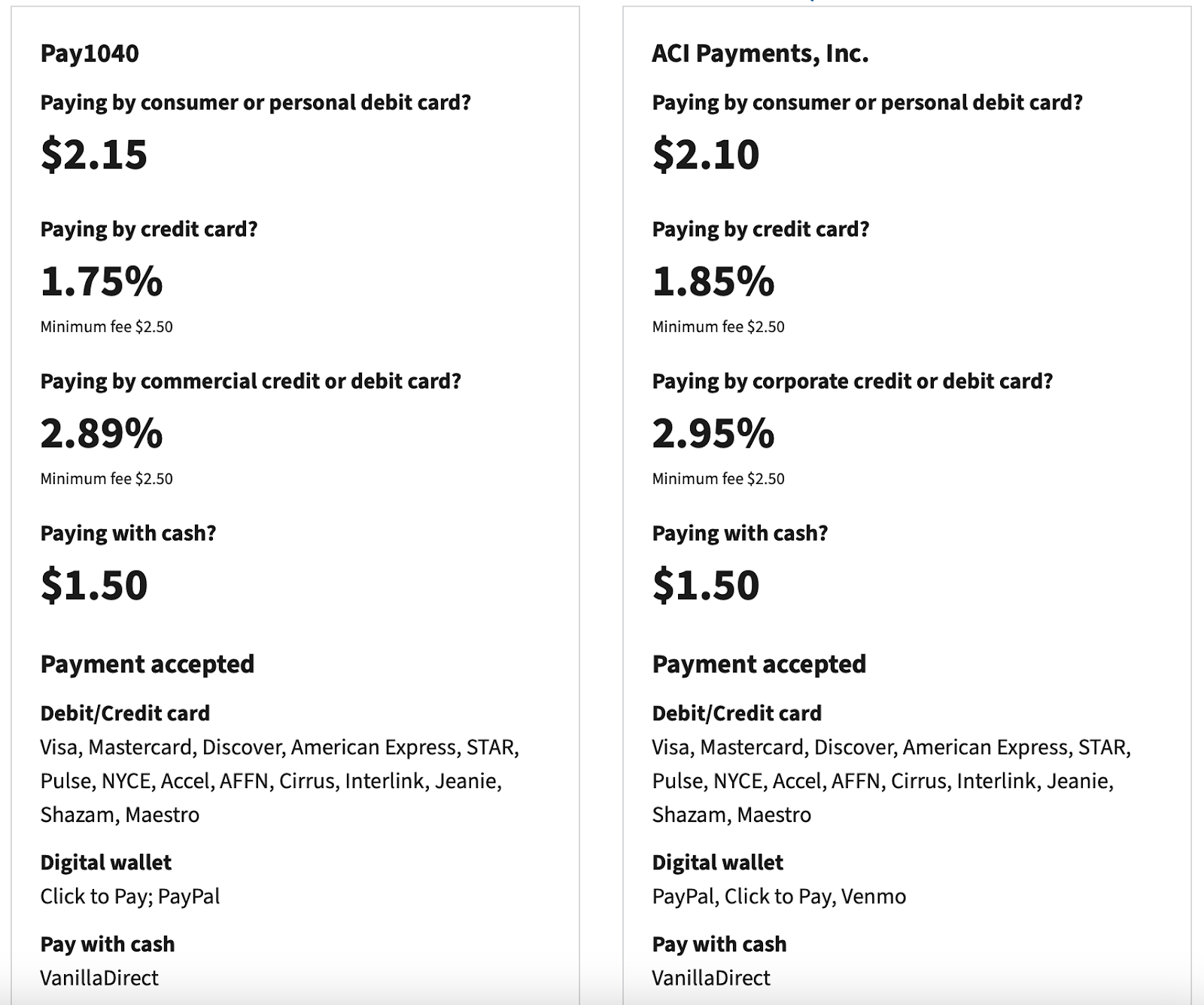The width and height of the screenshot is (1204, 1005).
Task: Click ACI Payments' $1.50 cash fee
Action: 706,585
